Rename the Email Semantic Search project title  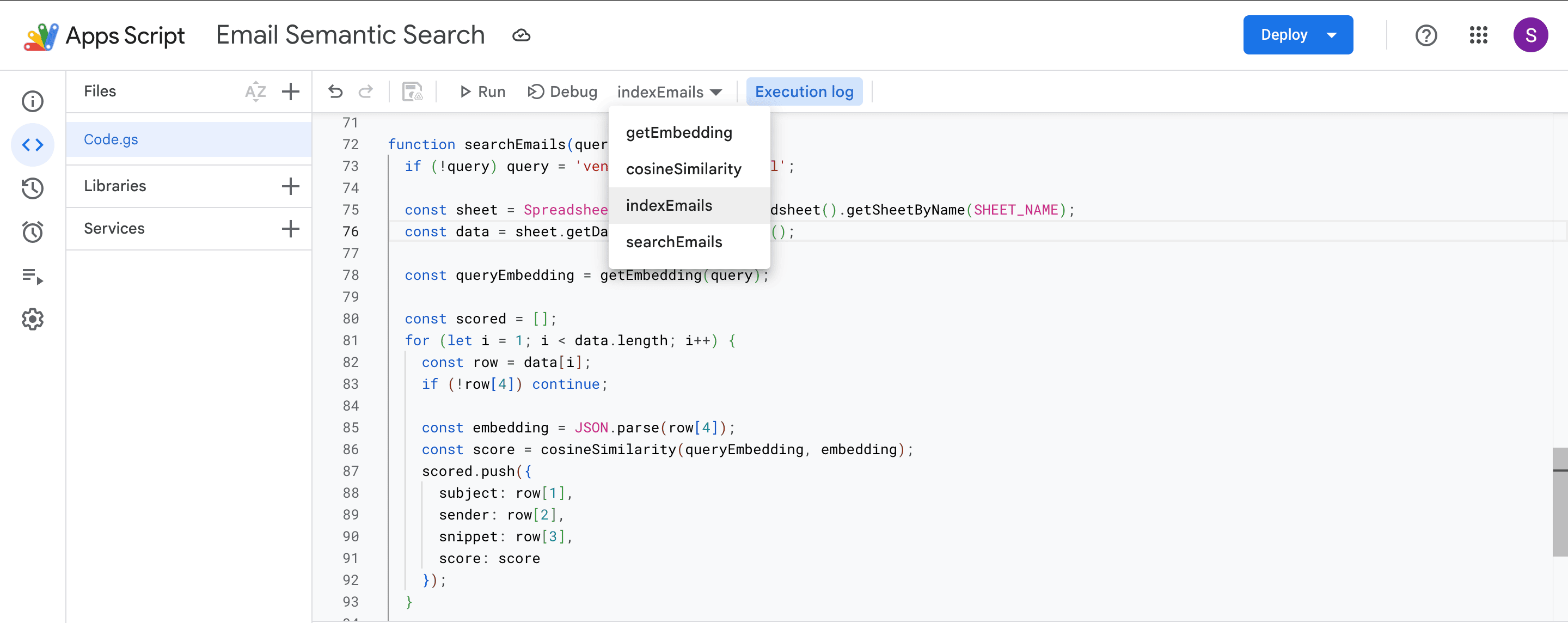(x=350, y=35)
